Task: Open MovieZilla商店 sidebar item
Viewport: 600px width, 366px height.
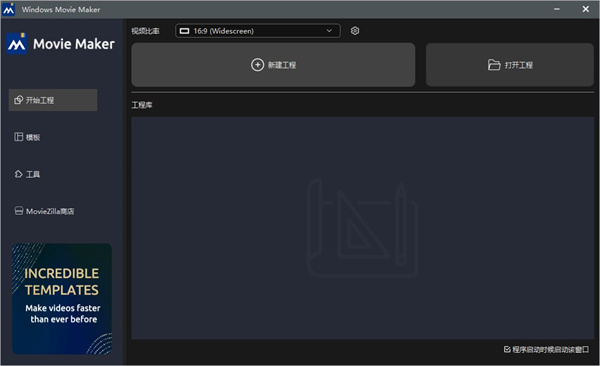Action: pyautogui.click(x=44, y=211)
